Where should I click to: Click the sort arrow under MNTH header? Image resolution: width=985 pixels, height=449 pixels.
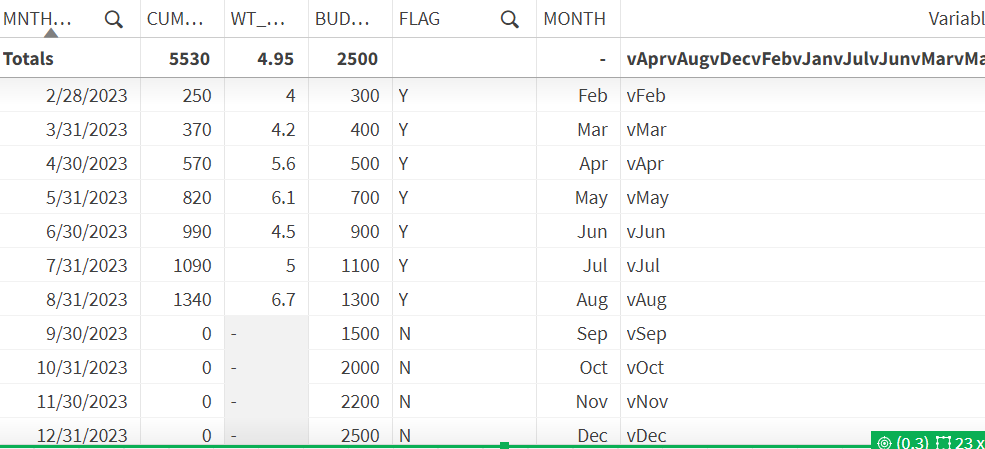coord(51,33)
